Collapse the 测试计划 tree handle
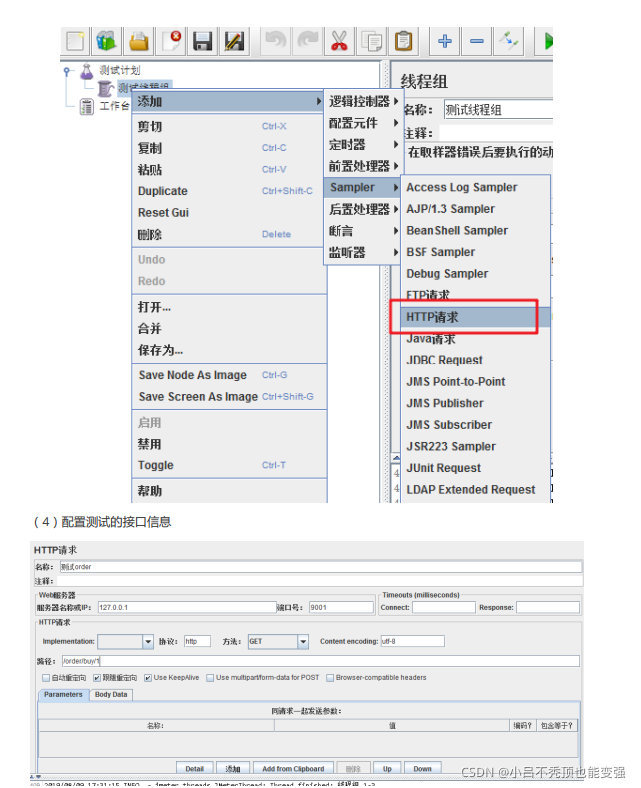Screen dimensions: 641x788 [x=66, y=71]
